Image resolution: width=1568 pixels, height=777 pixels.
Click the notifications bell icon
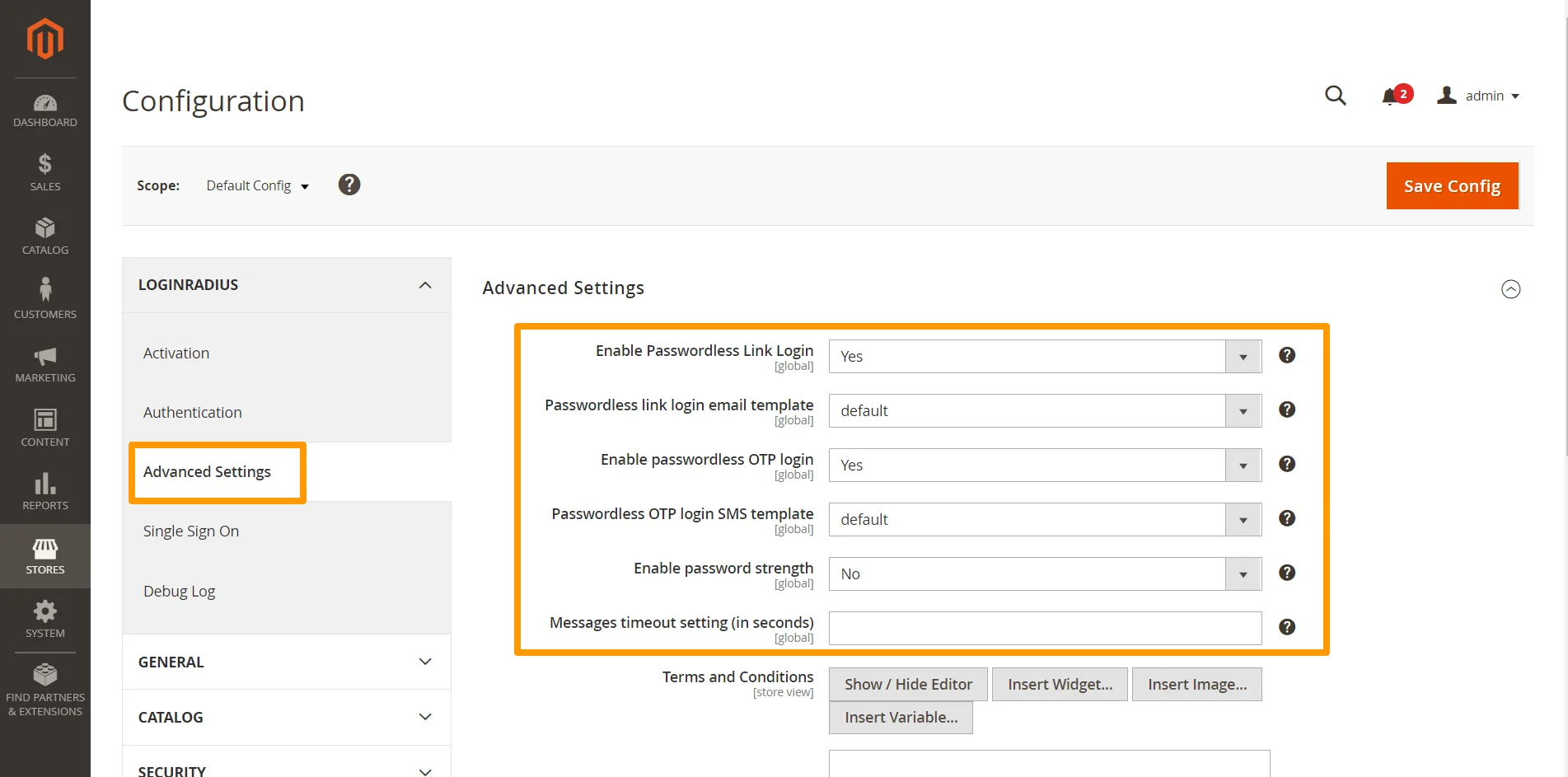click(x=1391, y=96)
